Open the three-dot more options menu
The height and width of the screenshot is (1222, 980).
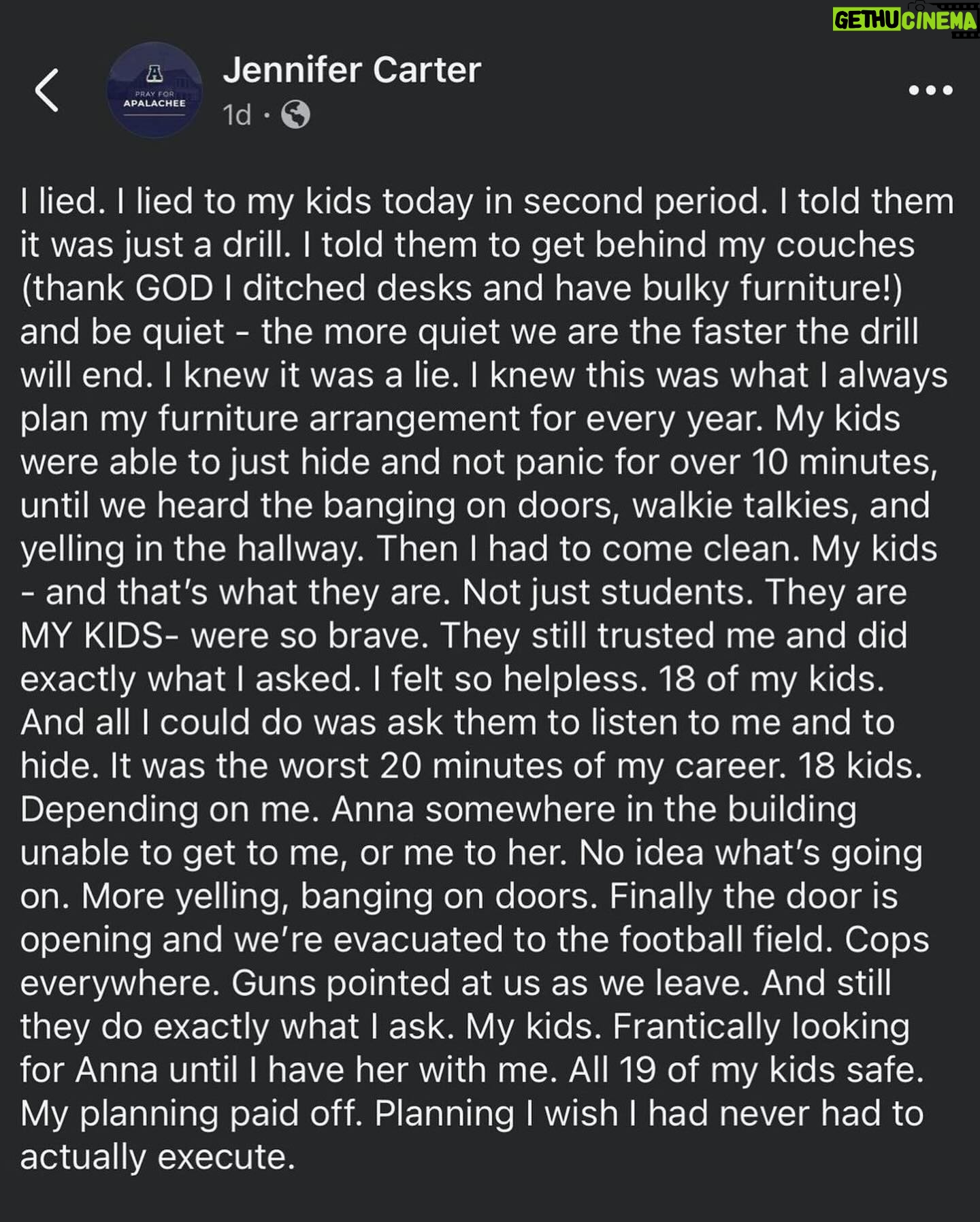tap(930, 90)
